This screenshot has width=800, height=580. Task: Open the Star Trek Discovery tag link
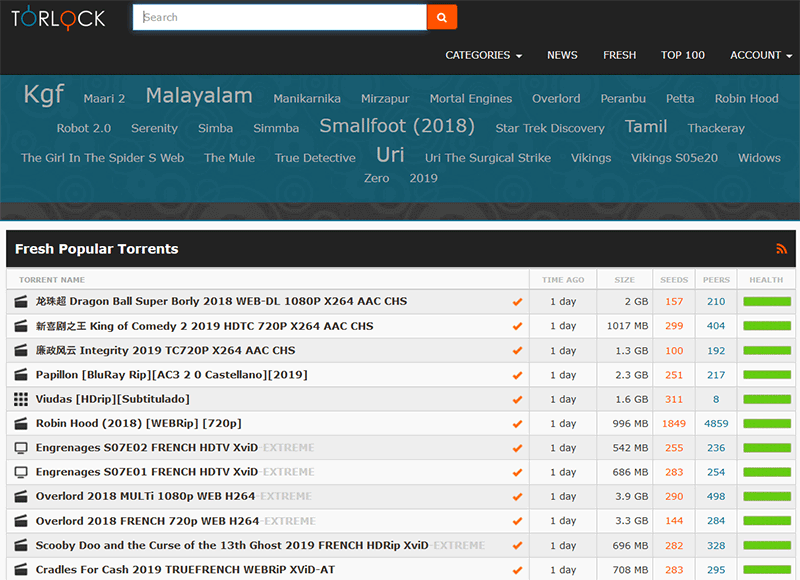[x=550, y=128]
